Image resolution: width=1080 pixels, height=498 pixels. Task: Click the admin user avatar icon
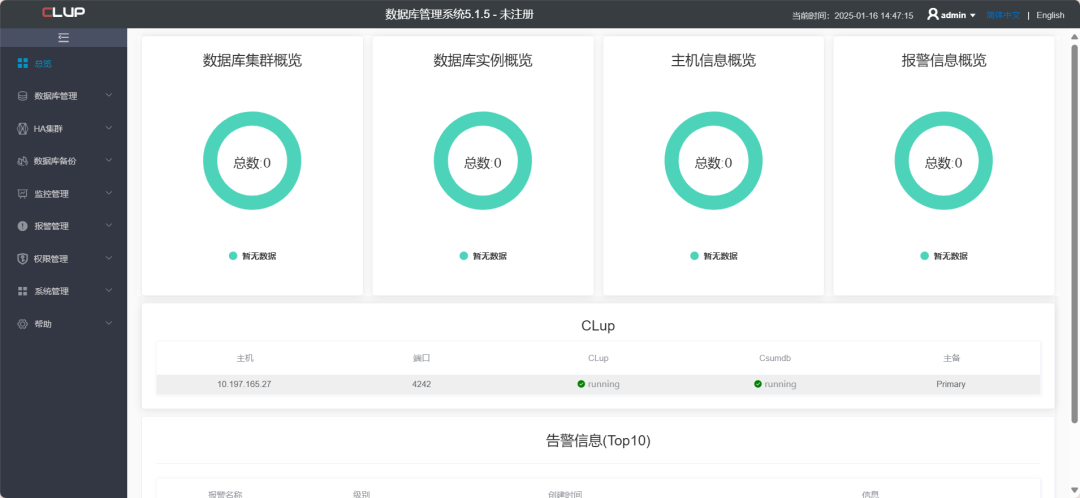pos(933,14)
